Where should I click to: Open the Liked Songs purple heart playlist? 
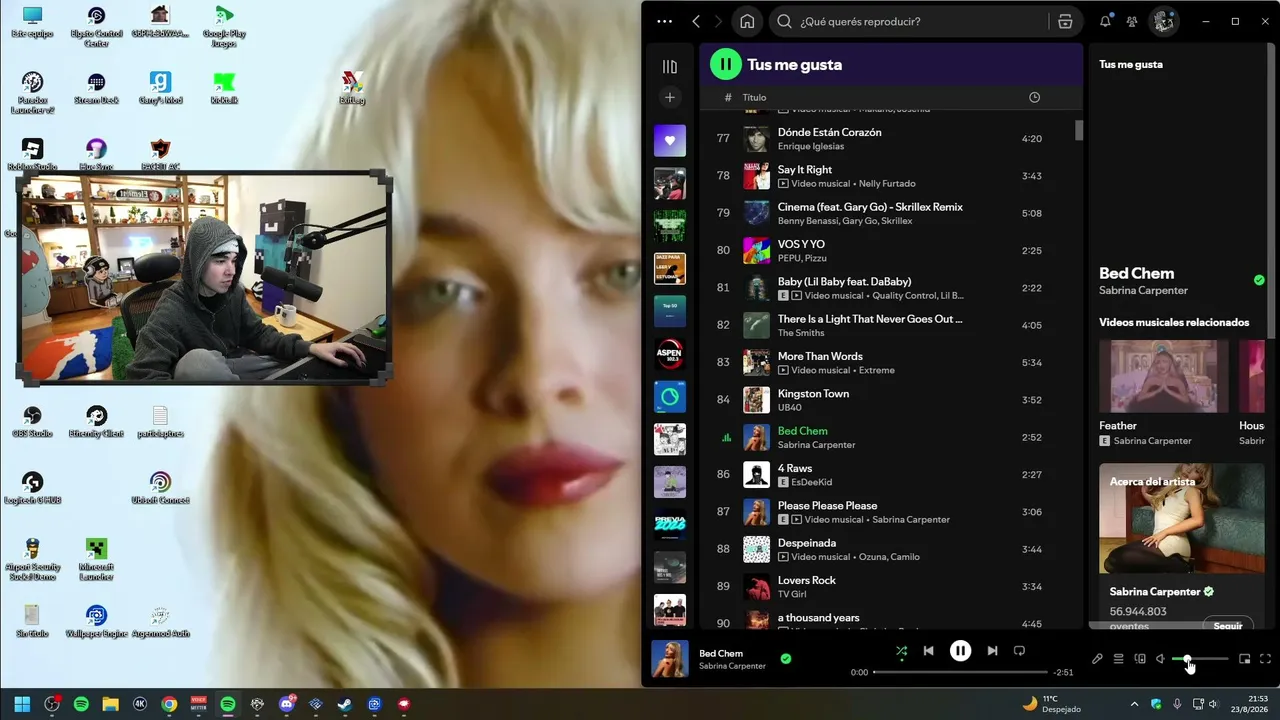(670, 141)
